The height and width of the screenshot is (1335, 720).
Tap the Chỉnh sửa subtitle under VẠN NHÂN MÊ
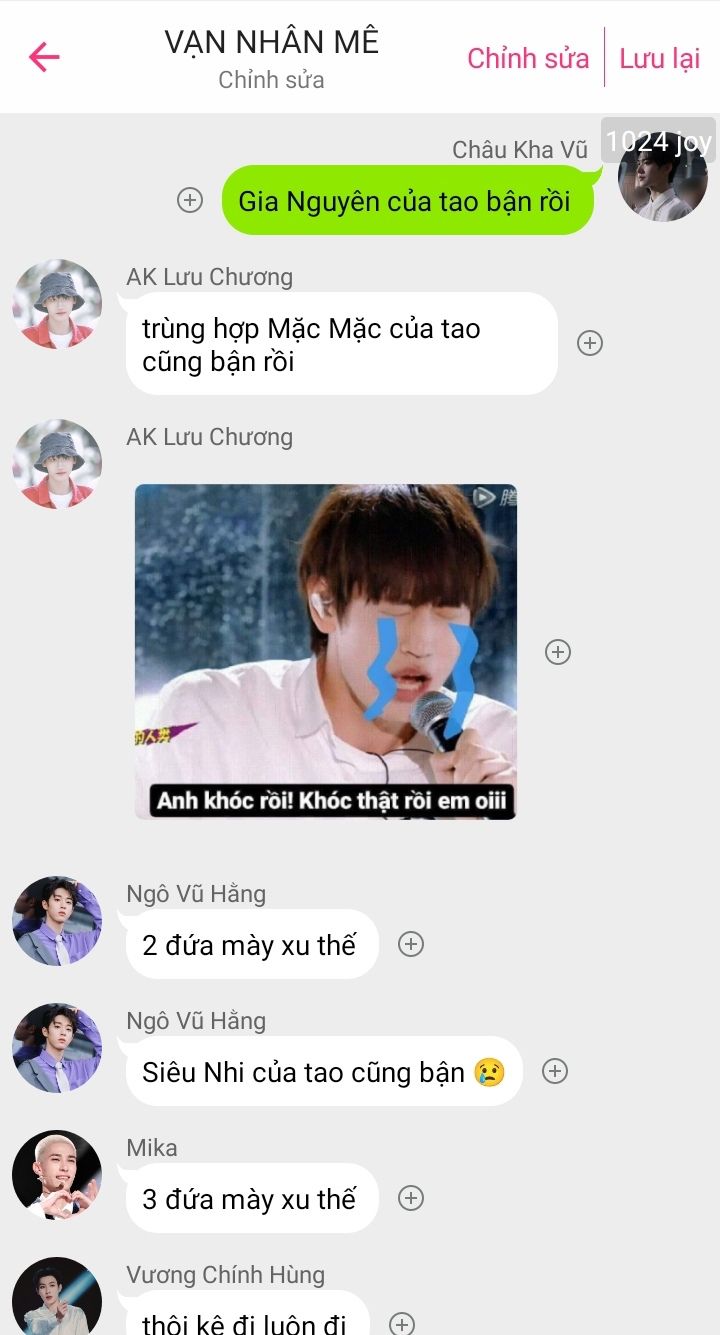tap(272, 80)
